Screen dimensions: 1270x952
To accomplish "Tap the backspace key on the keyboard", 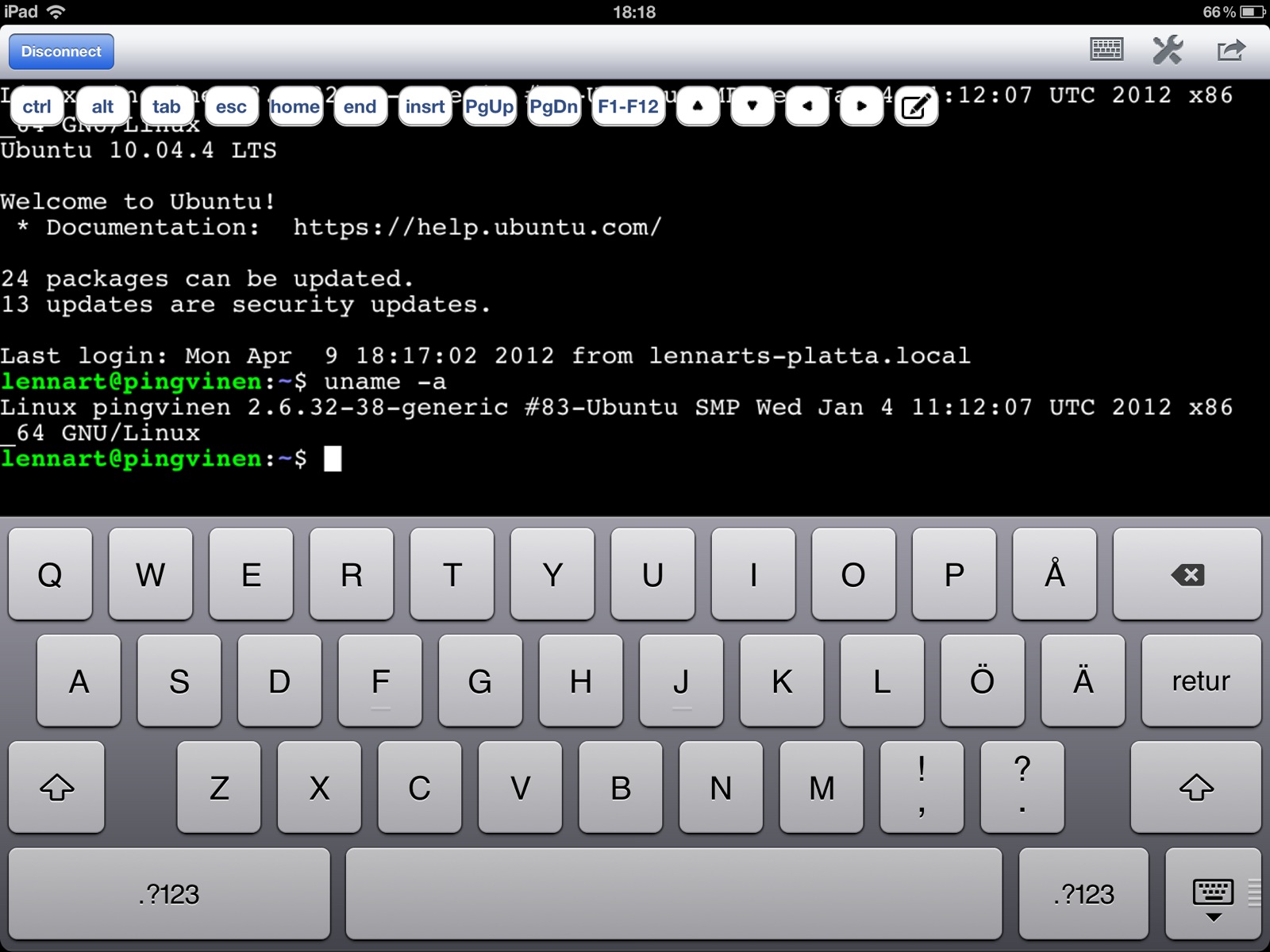I will tap(1187, 574).
